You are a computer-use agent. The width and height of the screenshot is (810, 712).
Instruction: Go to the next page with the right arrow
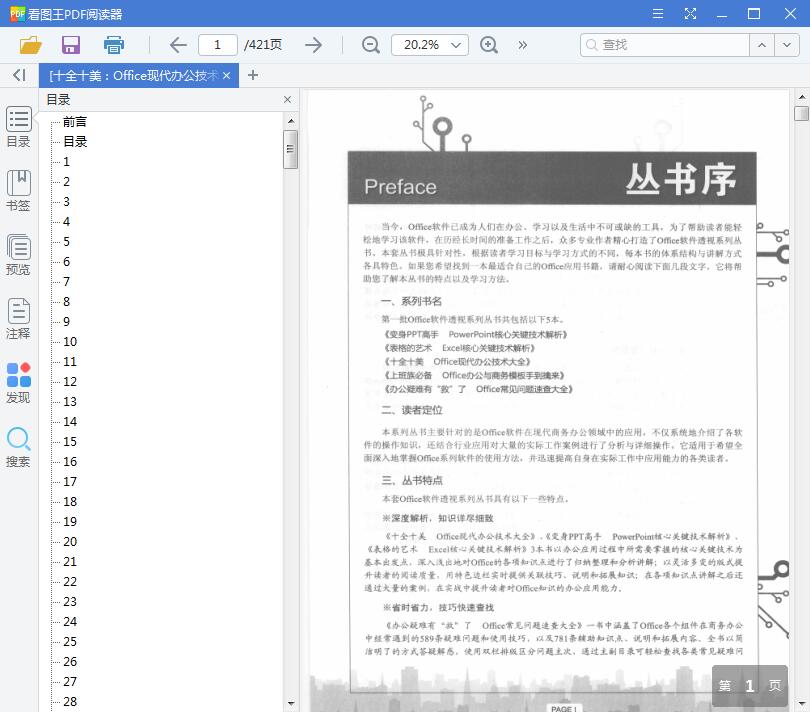click(313, 45)
